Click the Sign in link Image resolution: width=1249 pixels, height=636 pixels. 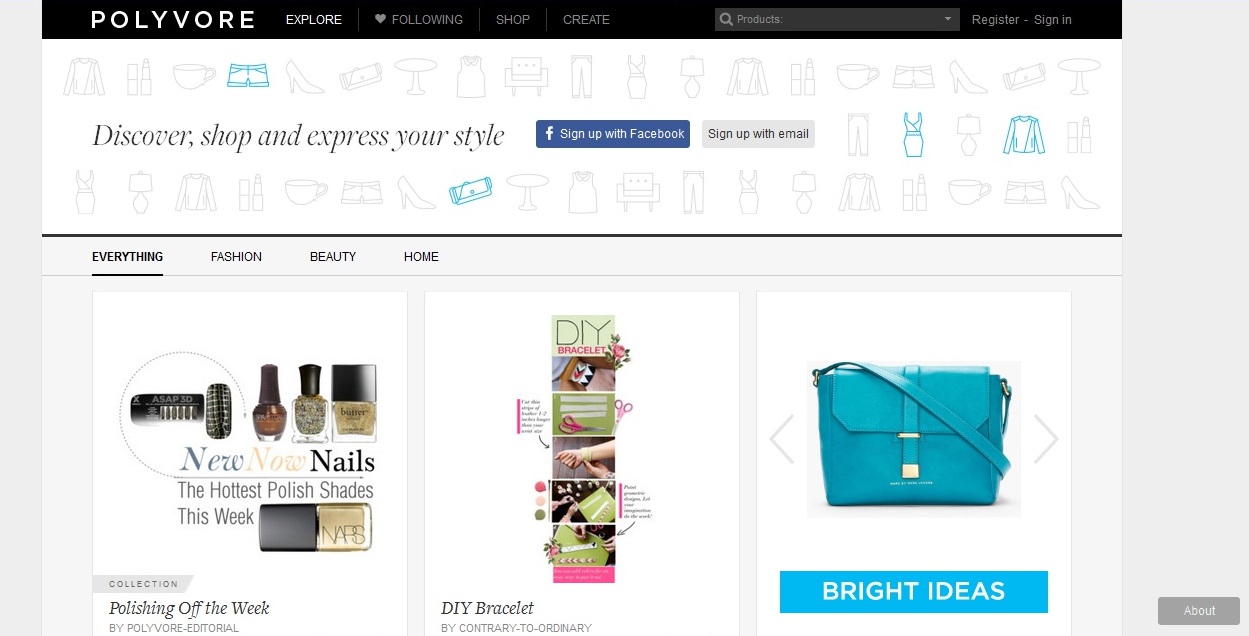point(1053,19)
